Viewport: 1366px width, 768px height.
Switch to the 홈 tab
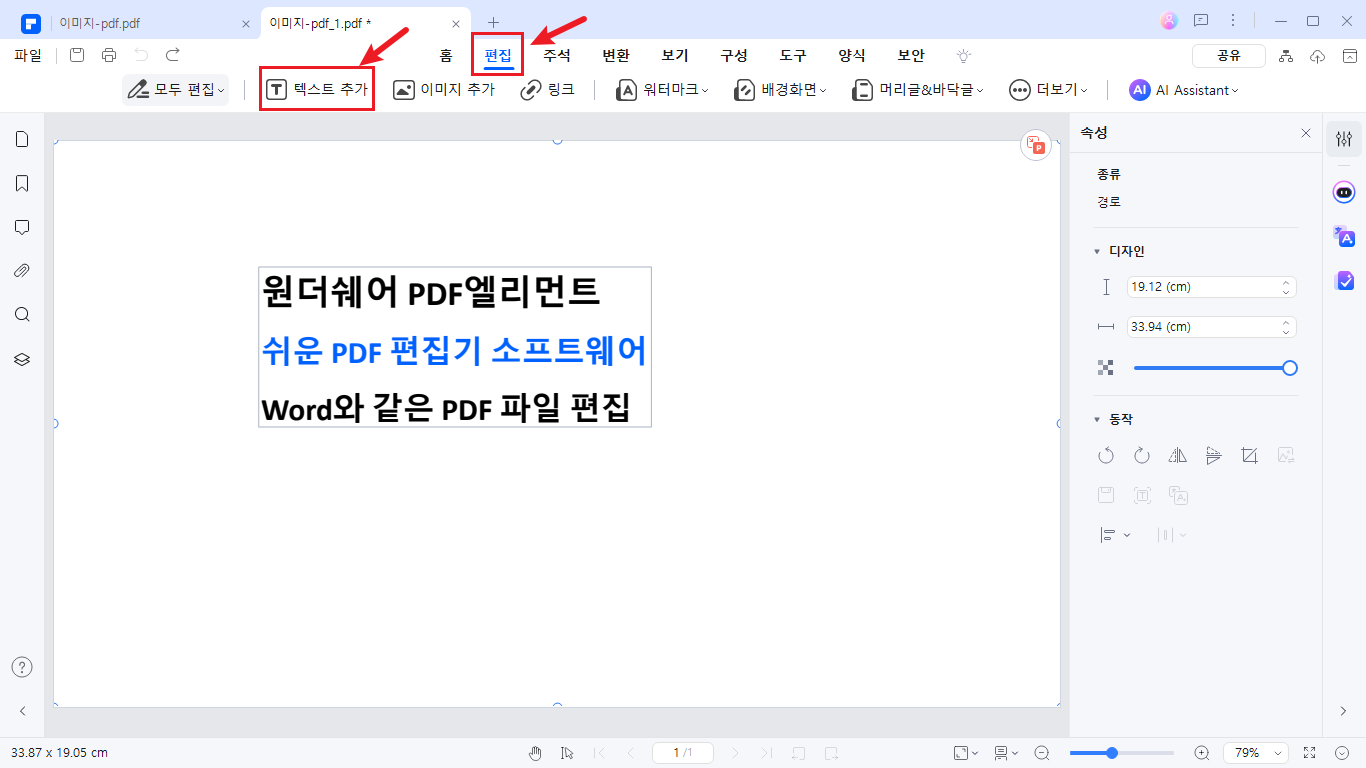click(445, 56)
